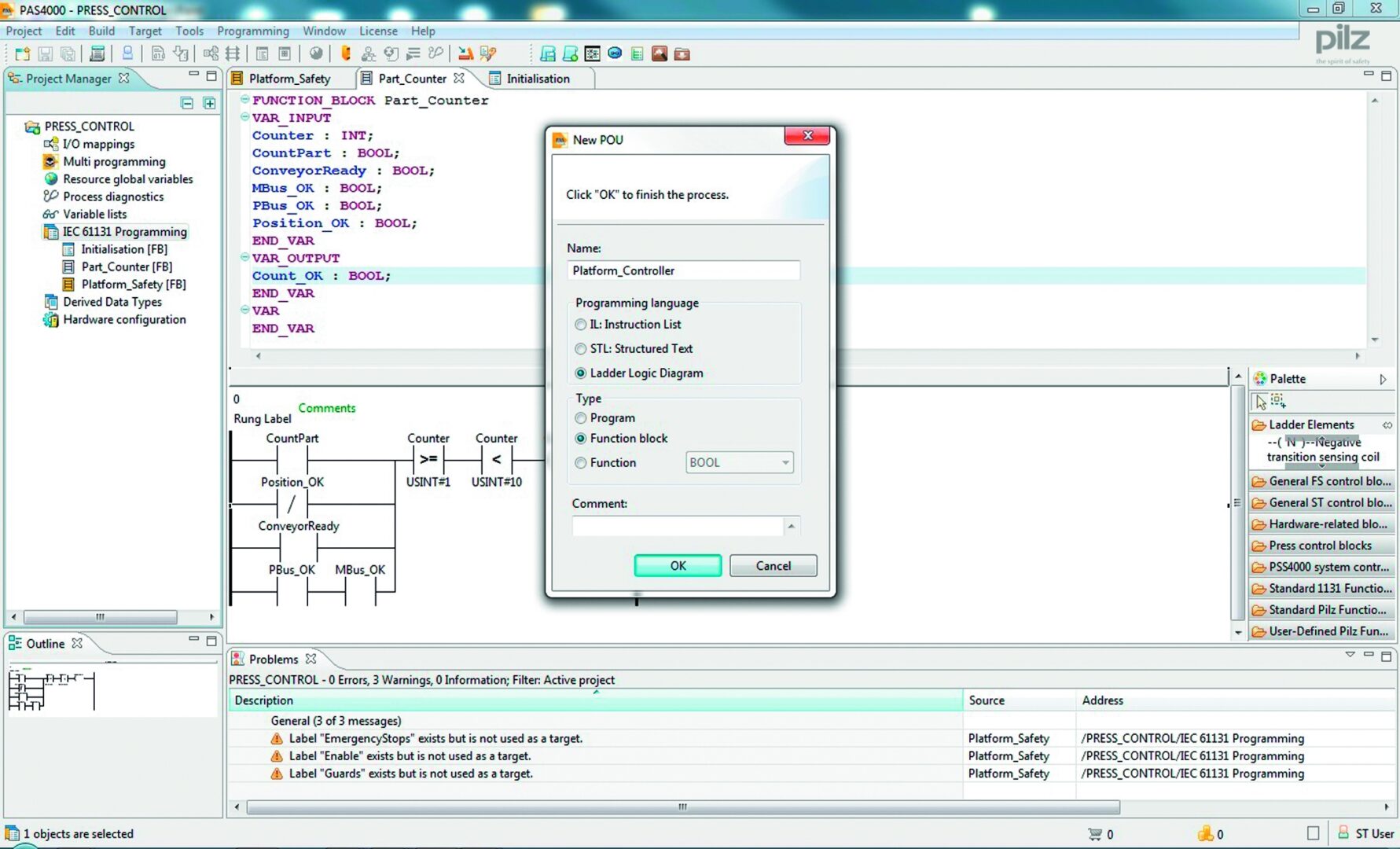This screenshot has height=849, width=1400.
Task: Expand Standard 1131 Functions palette folder
Action: click(x=1321, y=588)
